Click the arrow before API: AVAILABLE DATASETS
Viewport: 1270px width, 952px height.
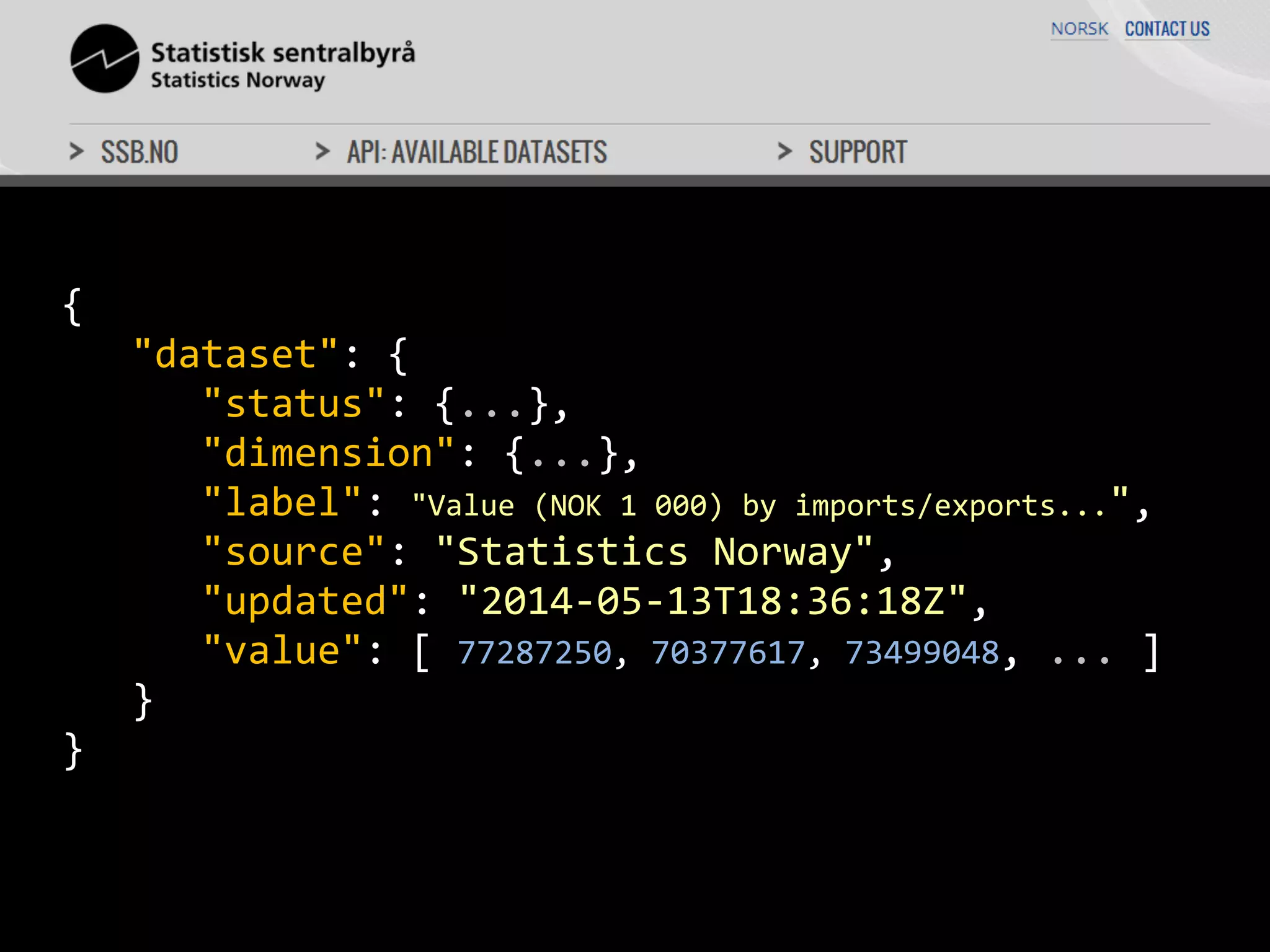pyautogui.click(x=322, y=151)
